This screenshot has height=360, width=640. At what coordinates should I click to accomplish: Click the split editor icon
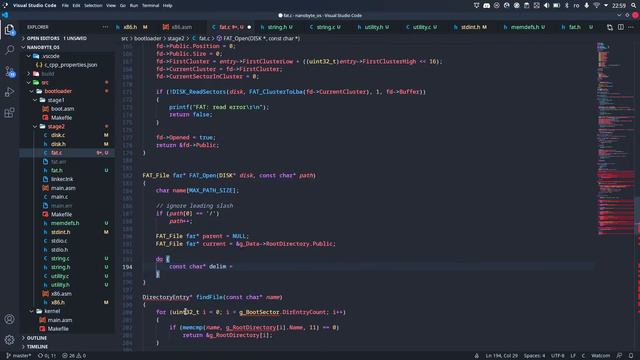(x=620, y=27)
